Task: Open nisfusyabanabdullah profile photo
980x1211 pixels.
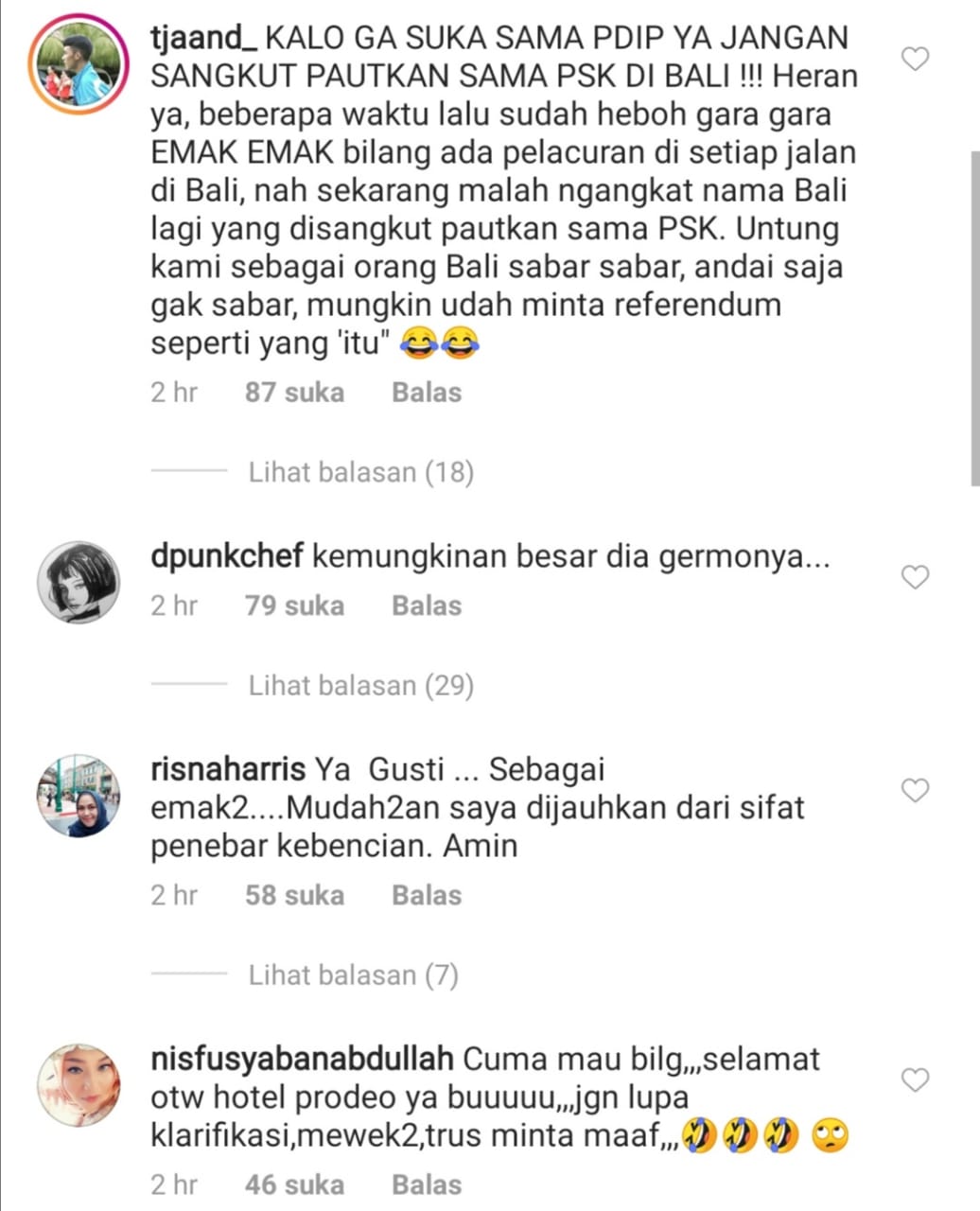Action: pos(79,1086)
